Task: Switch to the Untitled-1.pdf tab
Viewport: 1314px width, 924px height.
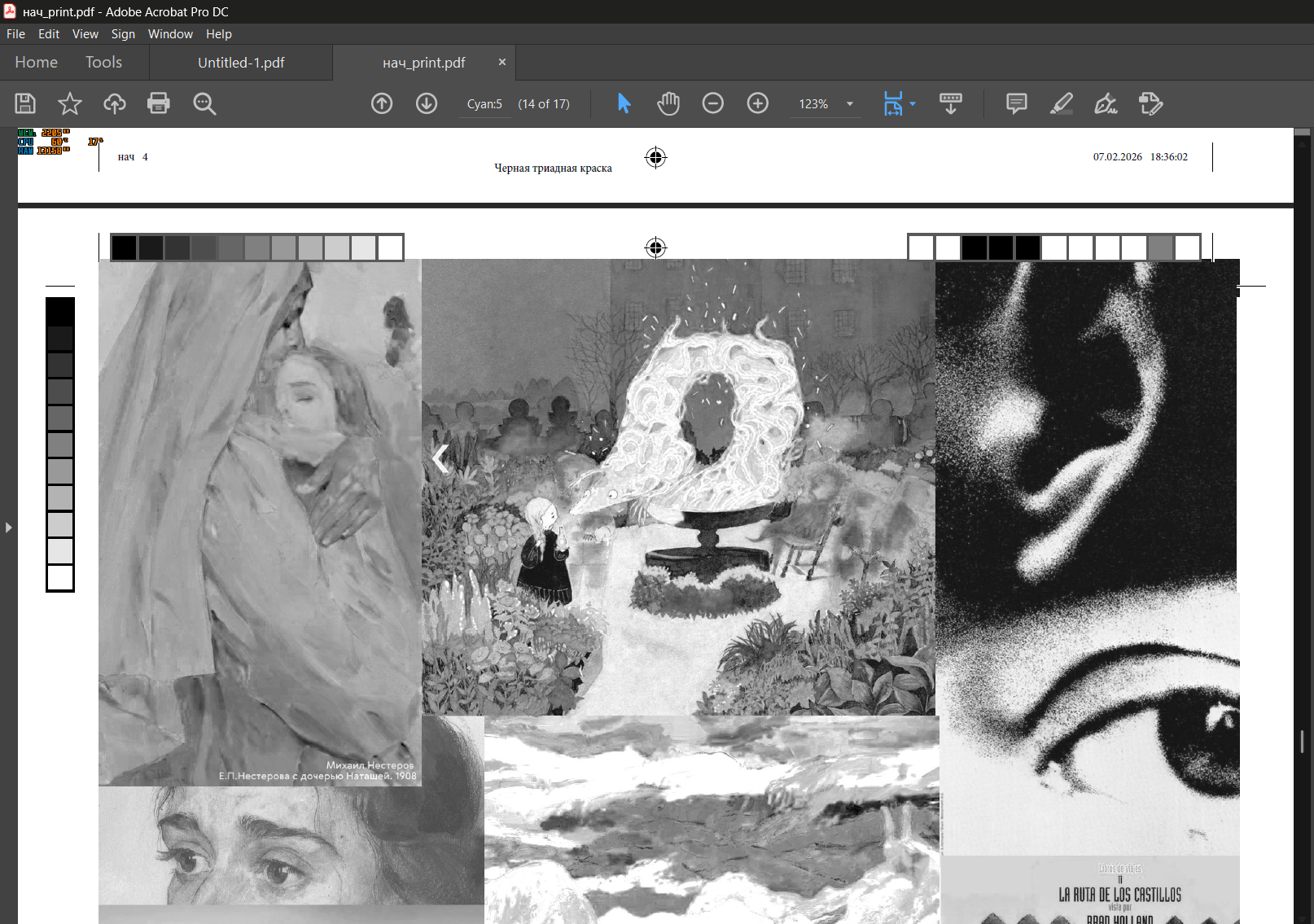Action: 241,63
